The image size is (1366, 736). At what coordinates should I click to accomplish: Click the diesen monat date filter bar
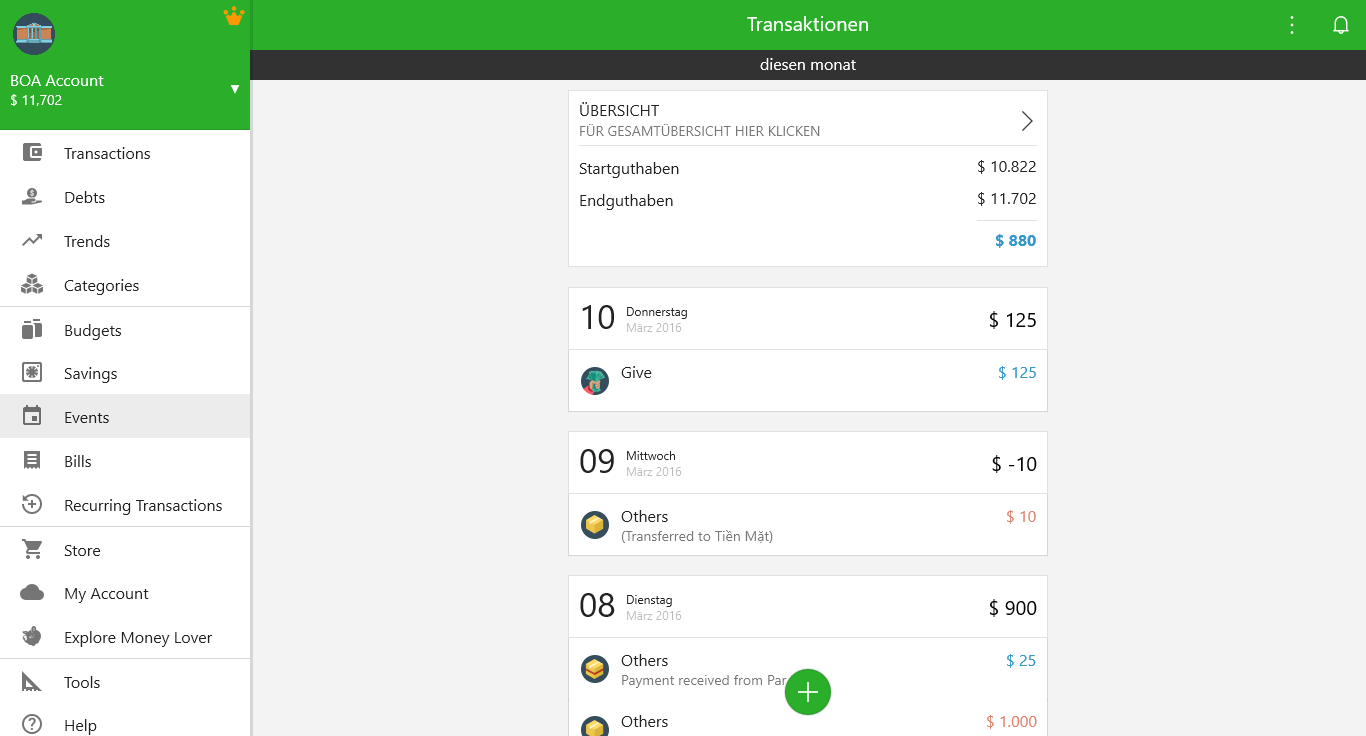(x=807, y=64)
